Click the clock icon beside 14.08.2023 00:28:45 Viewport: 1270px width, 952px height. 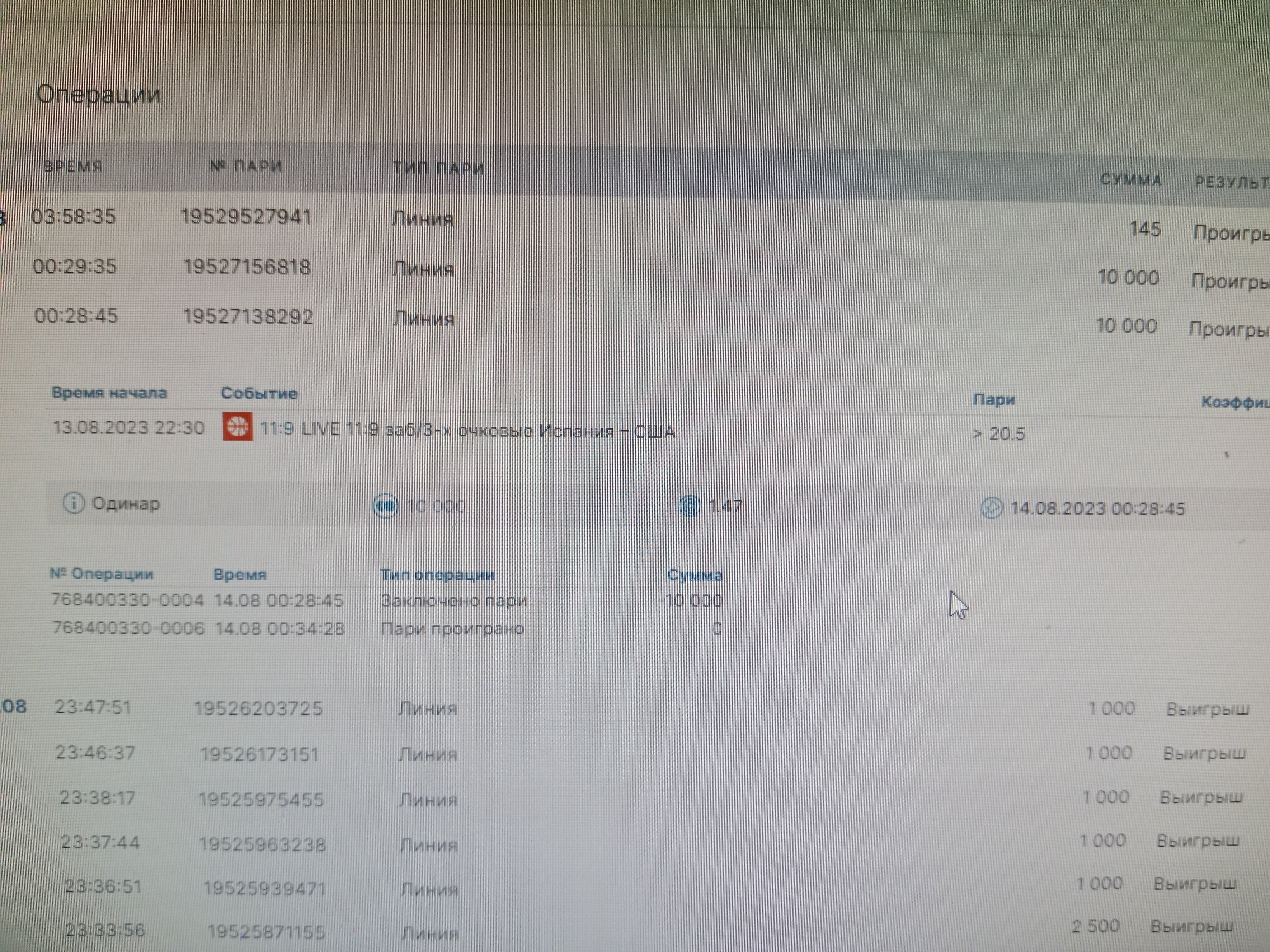tap(991, 508)
